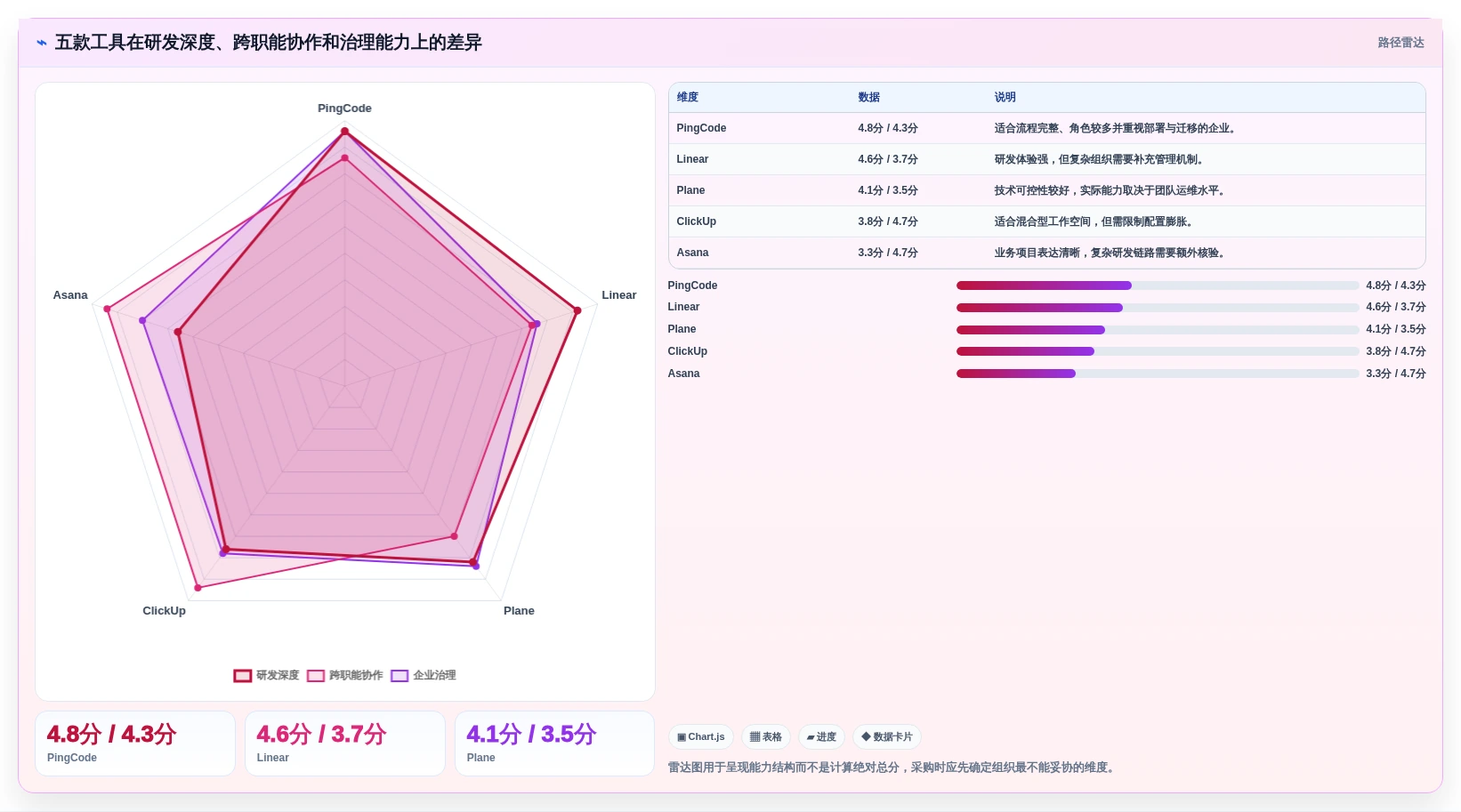Click Linear description 研发体验强
The image size is (1461, 812).
coord(1101,159)
